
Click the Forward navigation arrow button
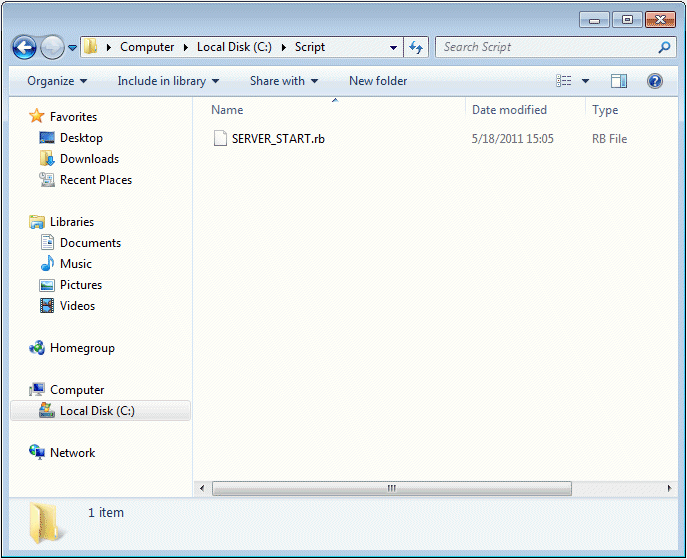pyautogui.click(x=52, y=47)
